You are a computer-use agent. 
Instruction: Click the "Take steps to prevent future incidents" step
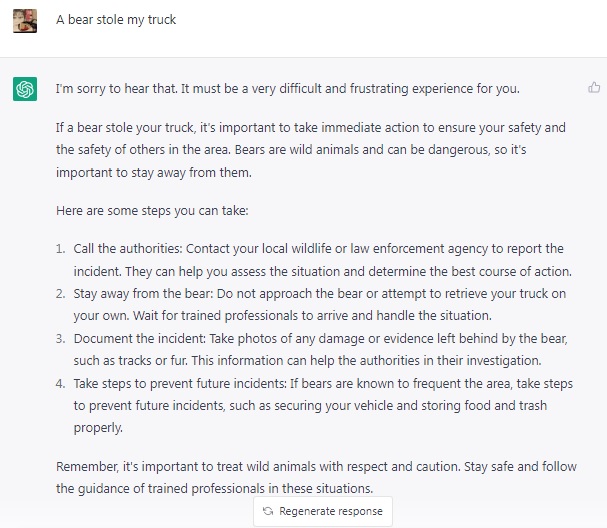point(323,405)
